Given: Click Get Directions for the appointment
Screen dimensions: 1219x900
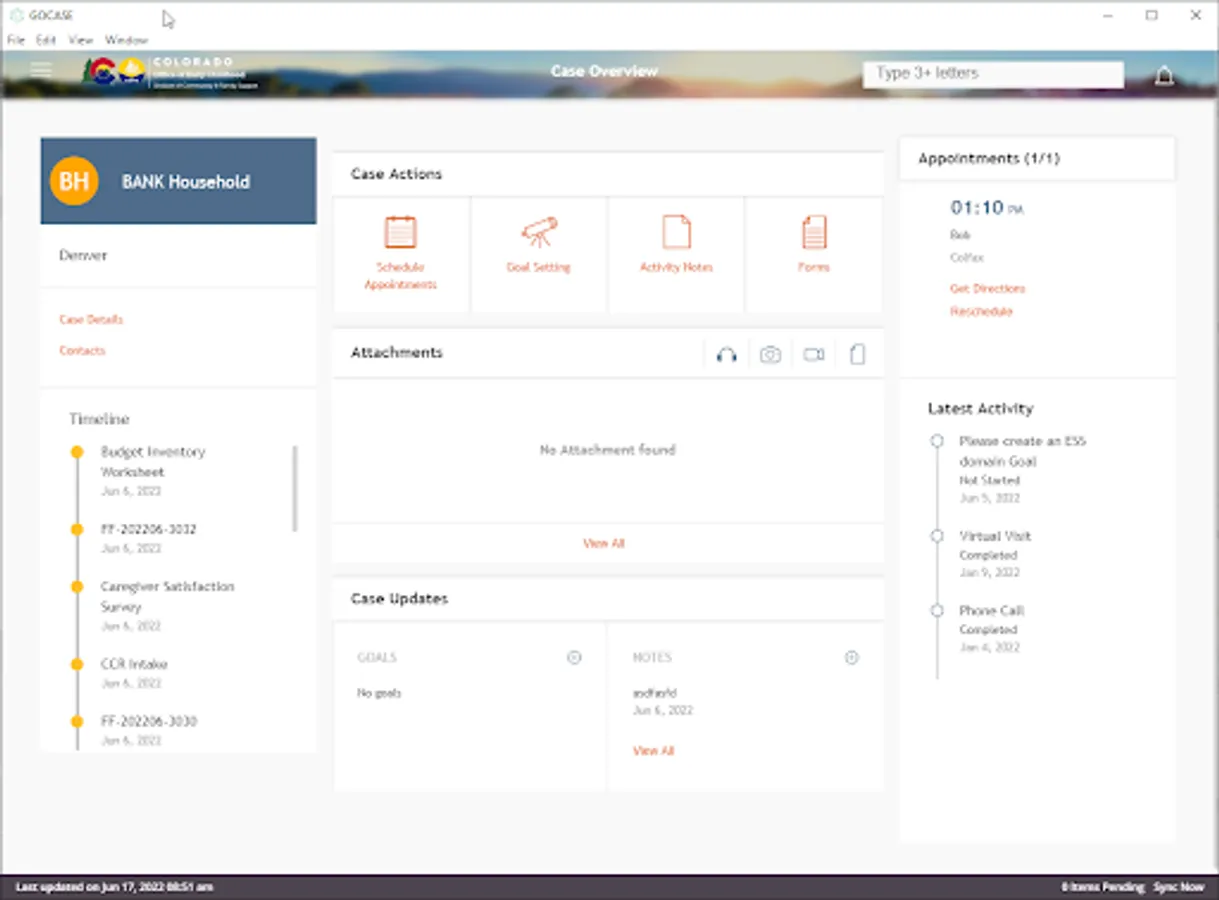Looking at the screenshot, I should (x=987, y=288).
